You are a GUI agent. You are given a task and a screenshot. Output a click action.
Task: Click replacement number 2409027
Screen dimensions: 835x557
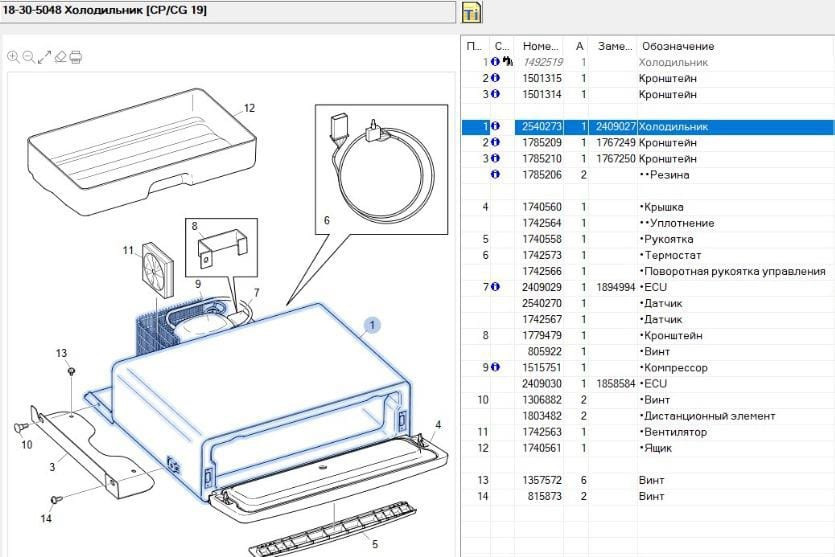615,127
